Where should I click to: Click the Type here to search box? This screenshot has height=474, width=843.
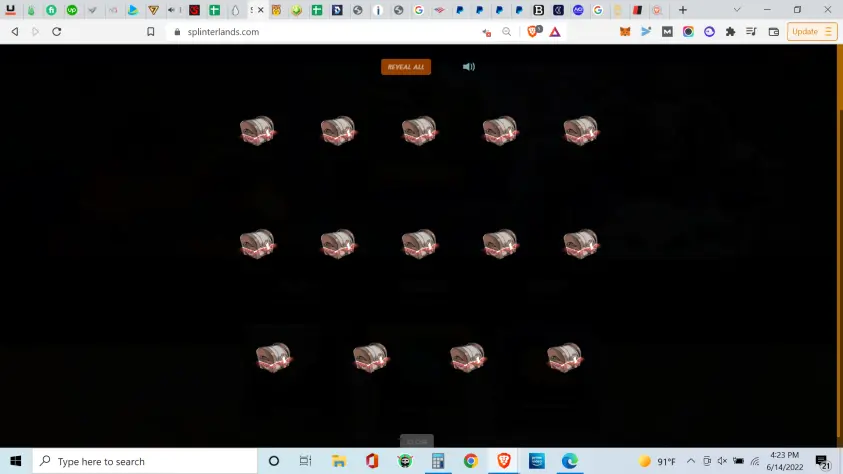coord(145,461)
